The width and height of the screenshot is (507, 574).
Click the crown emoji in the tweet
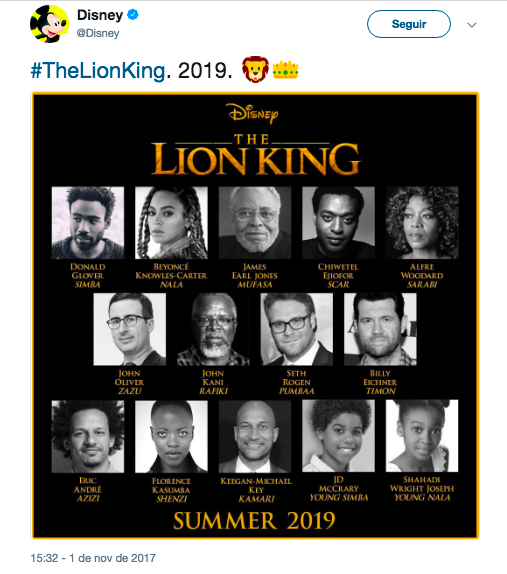click(x=286, y=70)
